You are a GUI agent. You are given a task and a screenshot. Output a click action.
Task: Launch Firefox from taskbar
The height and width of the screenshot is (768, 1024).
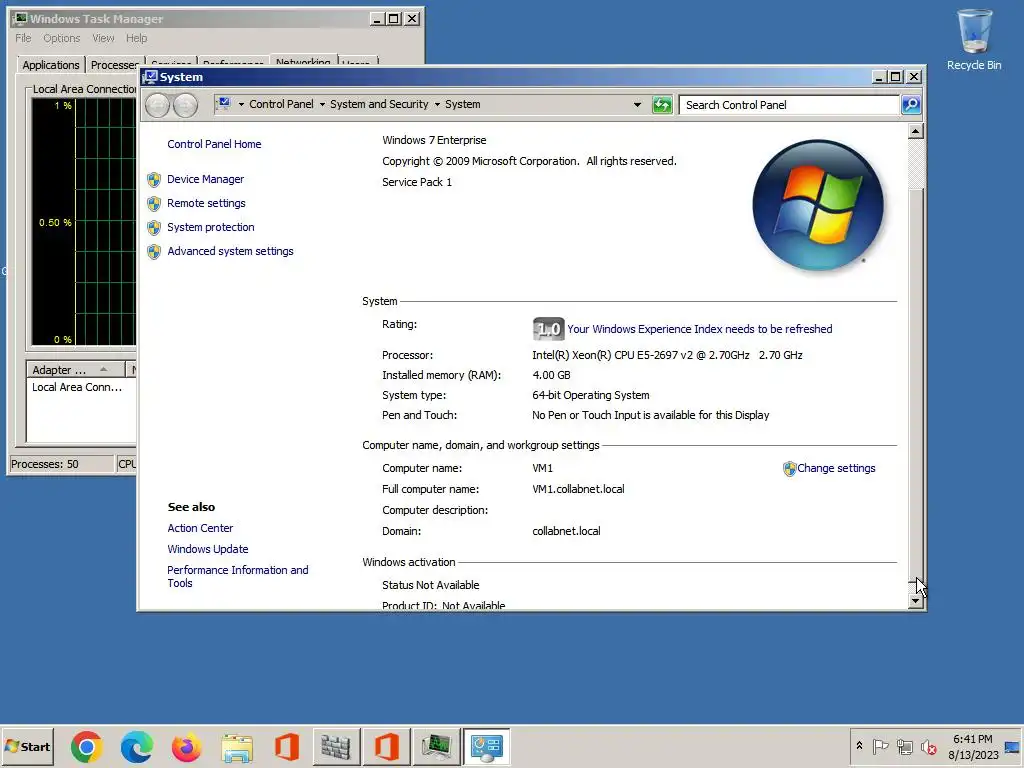186,747
